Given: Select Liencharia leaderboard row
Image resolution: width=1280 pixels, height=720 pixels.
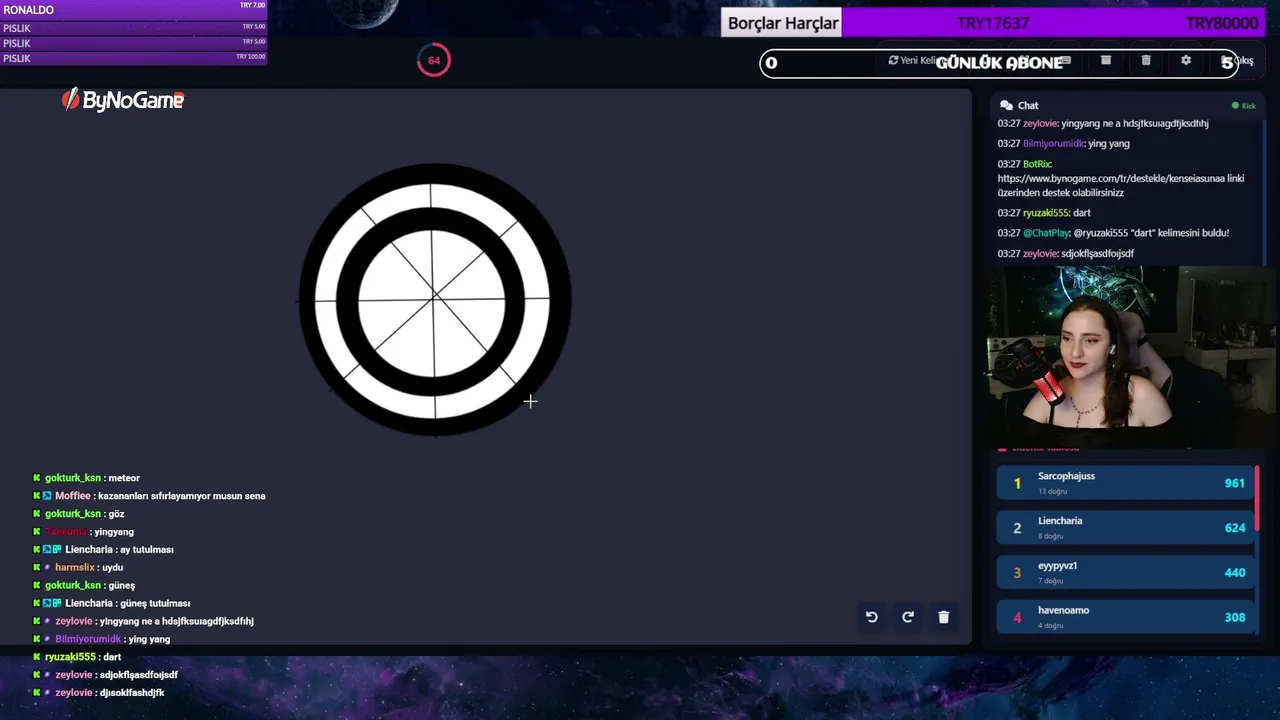Looking at the screenshot, I should [x=1126, y=527].
